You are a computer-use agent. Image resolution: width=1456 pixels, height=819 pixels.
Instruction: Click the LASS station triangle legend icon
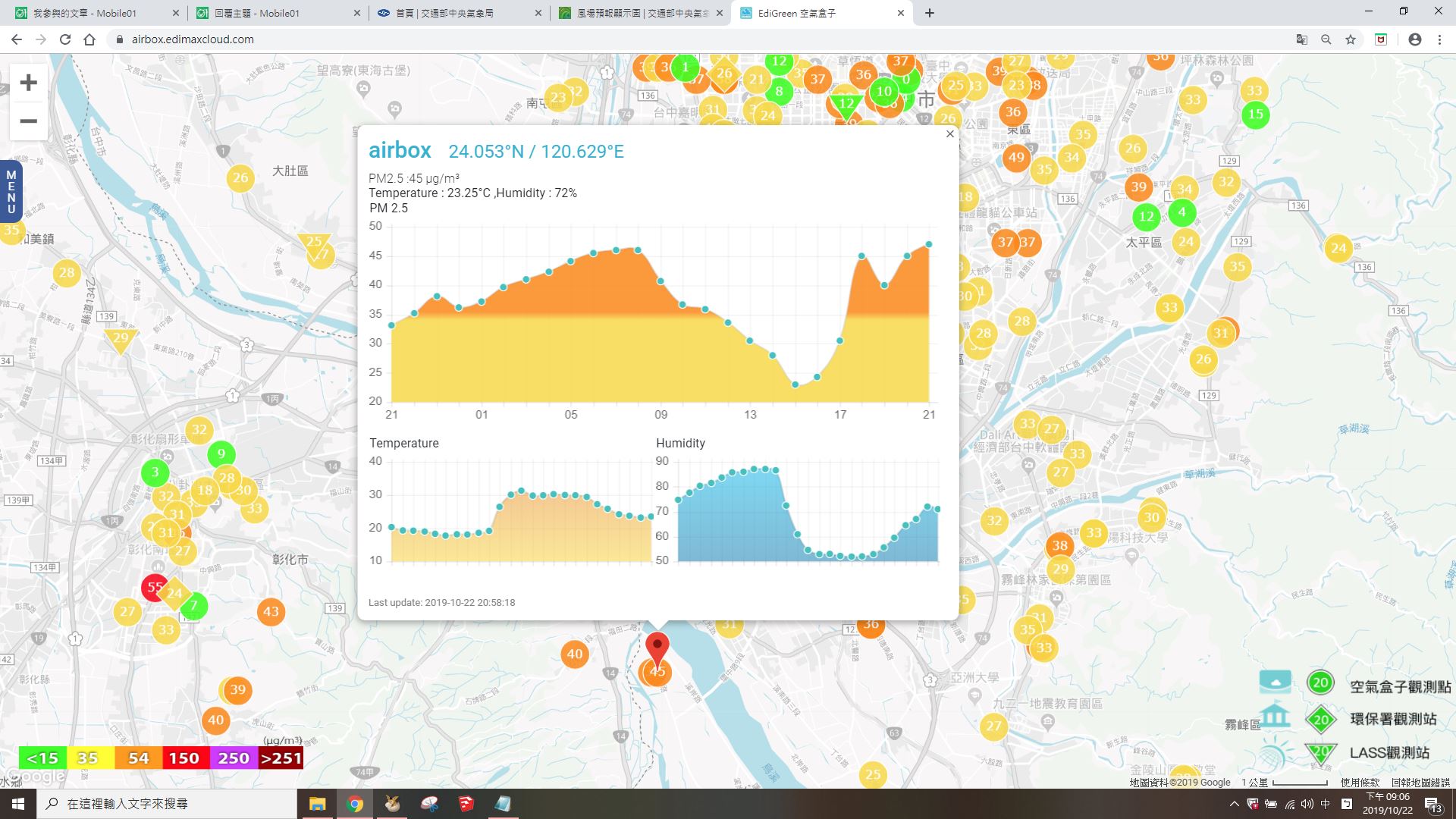coord(1320,752)
